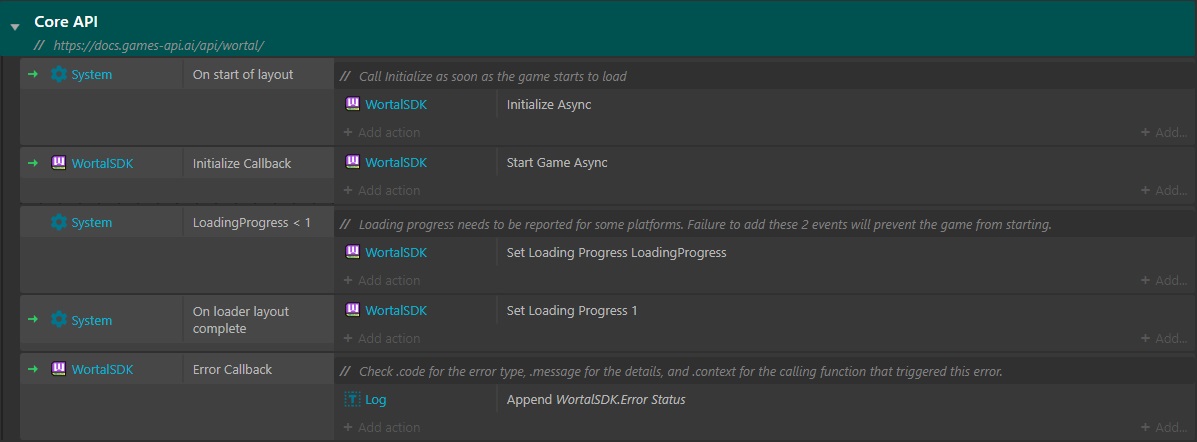Select the Set Loading Progress LoadingProgress action
The image size is (1197, 442).
pyautogui.click(x=616, y=252)
